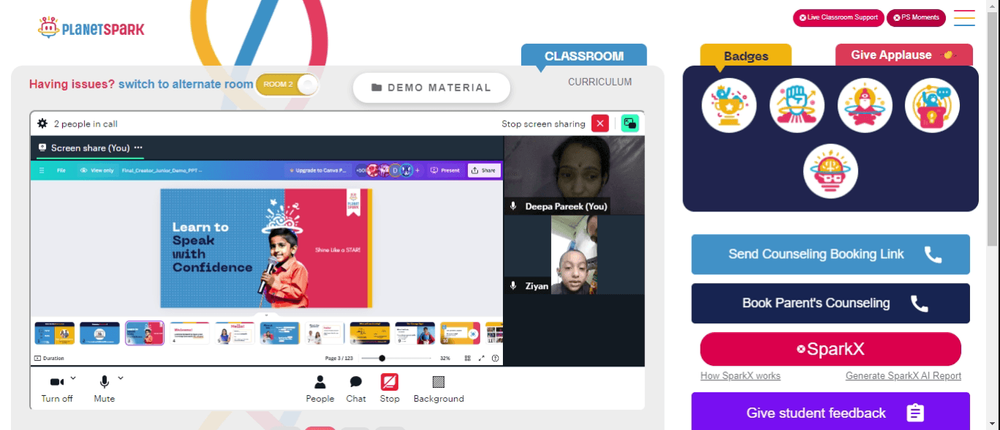Click the green picture-in-picture layout icon
The height and width of the screenshot is (430, 1000).
coord(630,124)
